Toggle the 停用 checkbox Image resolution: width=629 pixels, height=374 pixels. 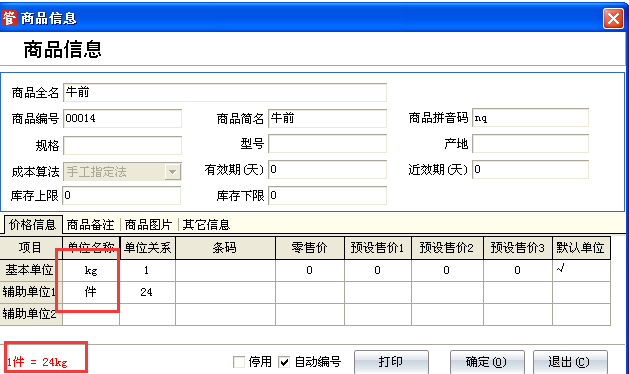(239, 362)
